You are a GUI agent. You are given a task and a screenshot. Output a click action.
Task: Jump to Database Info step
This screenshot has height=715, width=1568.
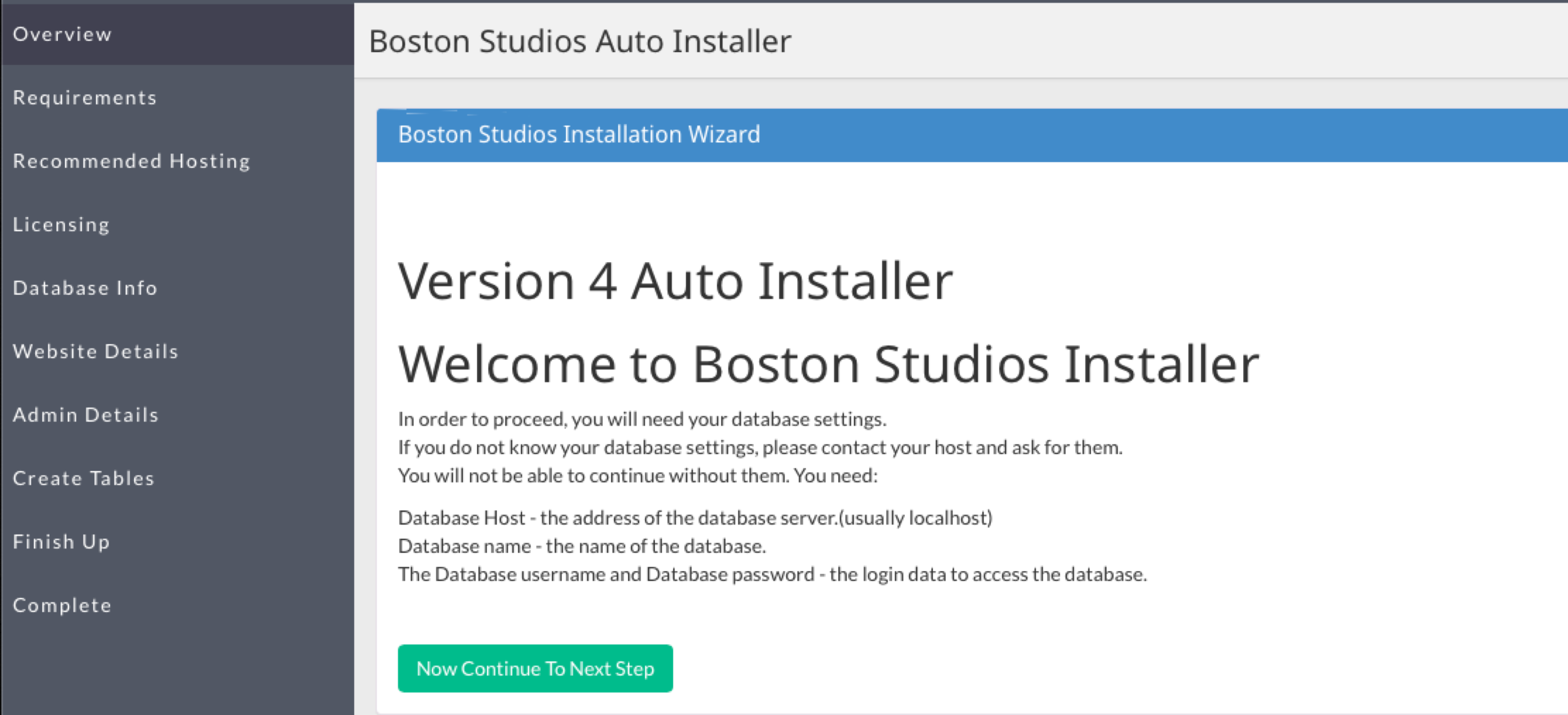point(85,288)
